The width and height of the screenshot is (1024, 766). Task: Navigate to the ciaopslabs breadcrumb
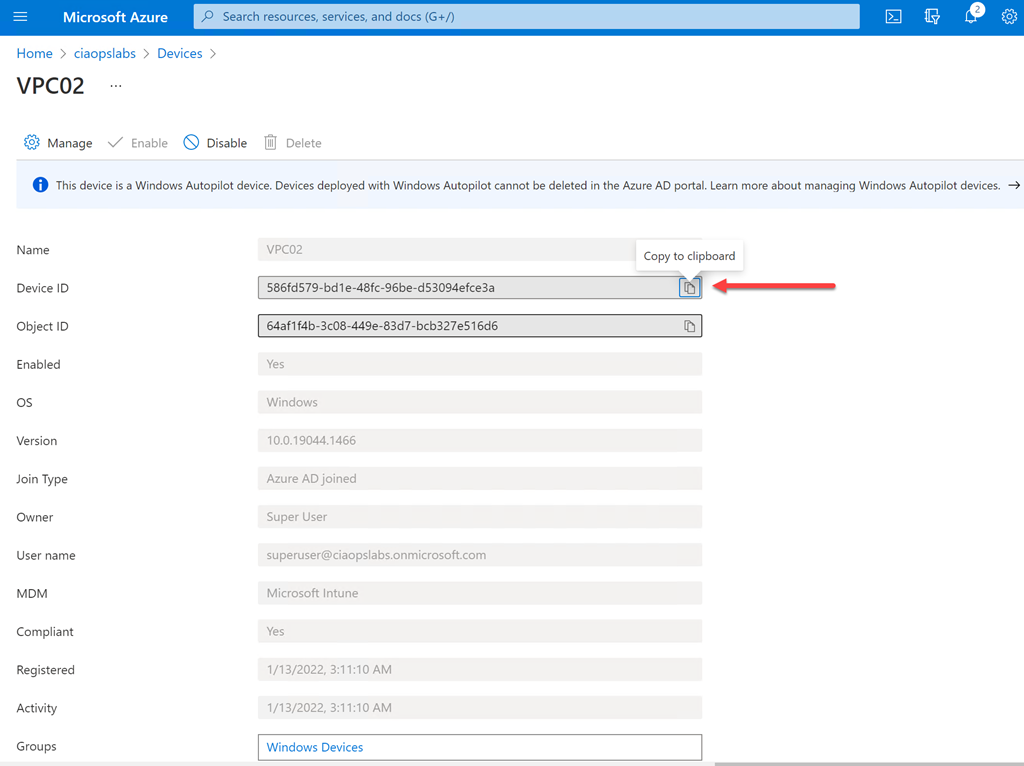(105, 53)
